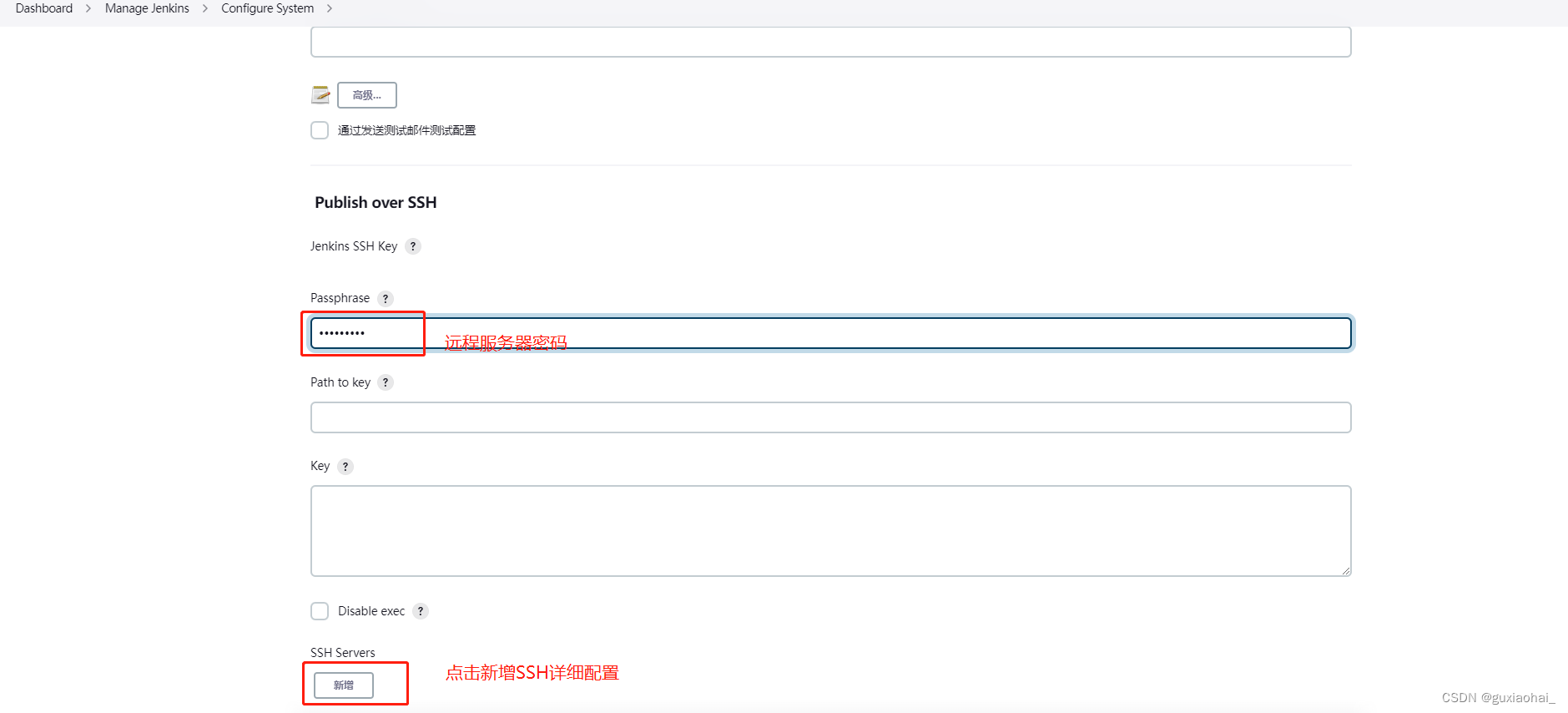Expand the Manage Jenkins breadcrumb chevron
This screenshot has width=1568, height=713.
[x=205, y=8]
